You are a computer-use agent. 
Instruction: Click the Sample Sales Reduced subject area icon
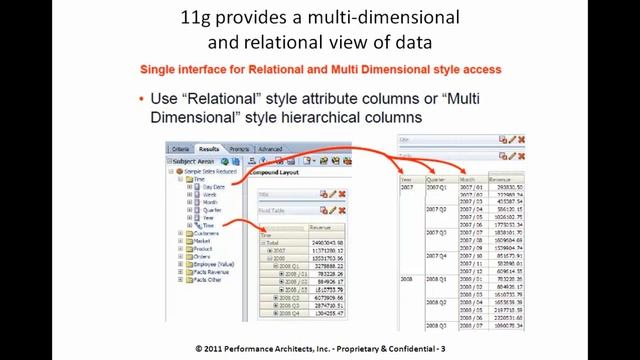click(x=179, y=171)
